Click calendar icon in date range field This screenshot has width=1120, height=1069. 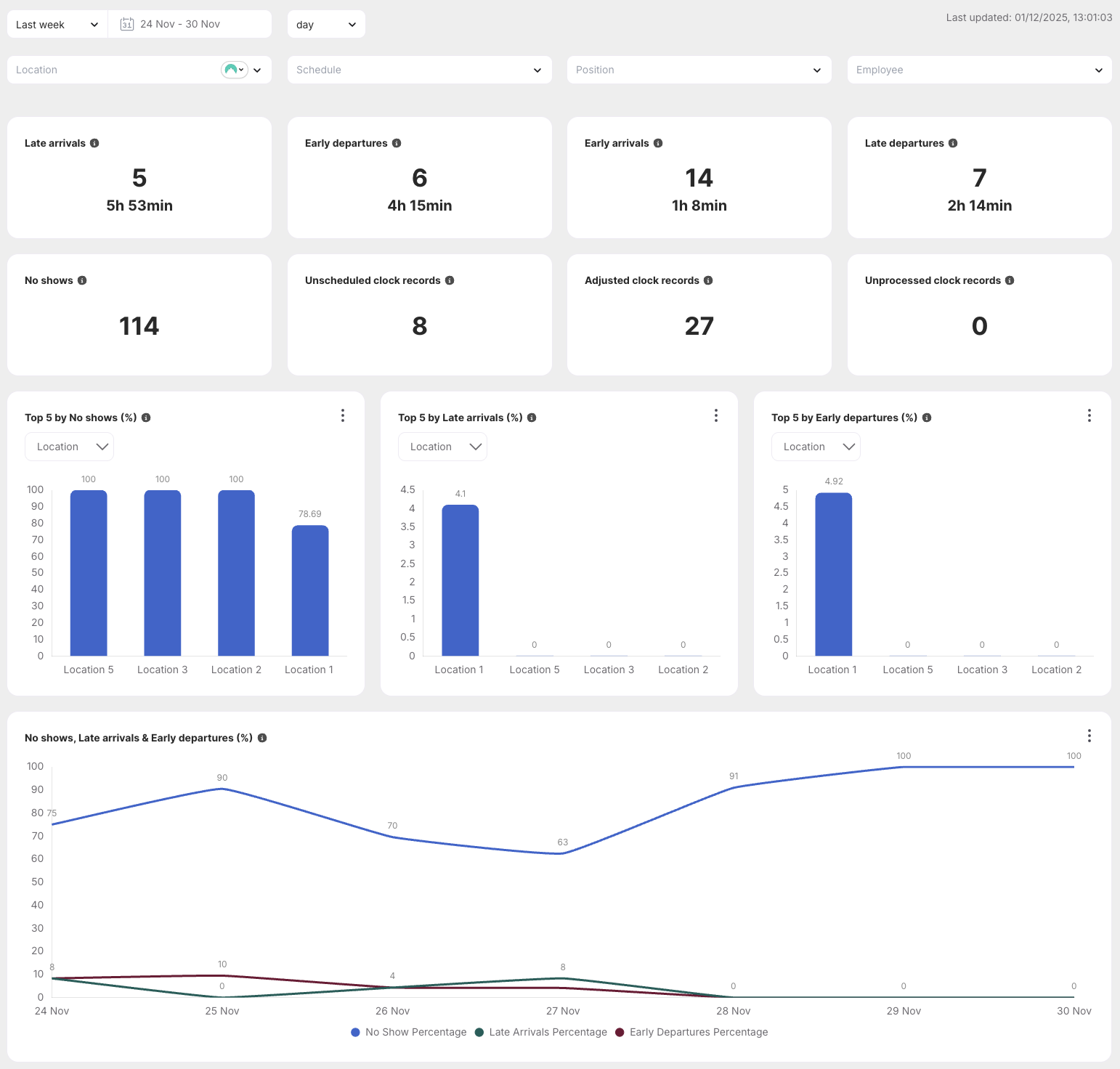126,24
